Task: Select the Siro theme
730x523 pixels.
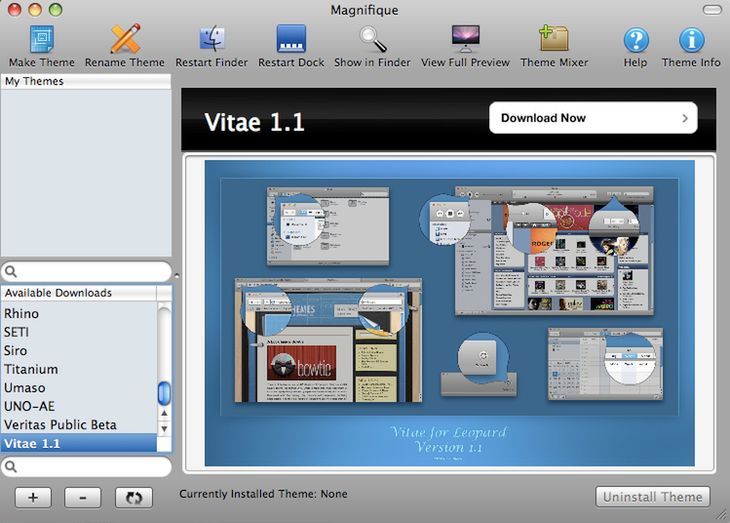Action: pos(79,351)
